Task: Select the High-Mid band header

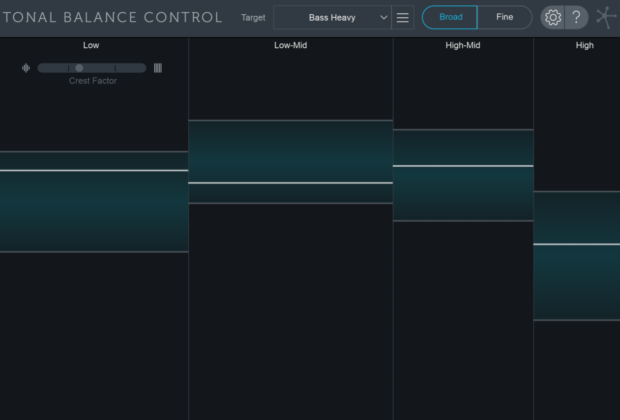Action: [463, 45]
